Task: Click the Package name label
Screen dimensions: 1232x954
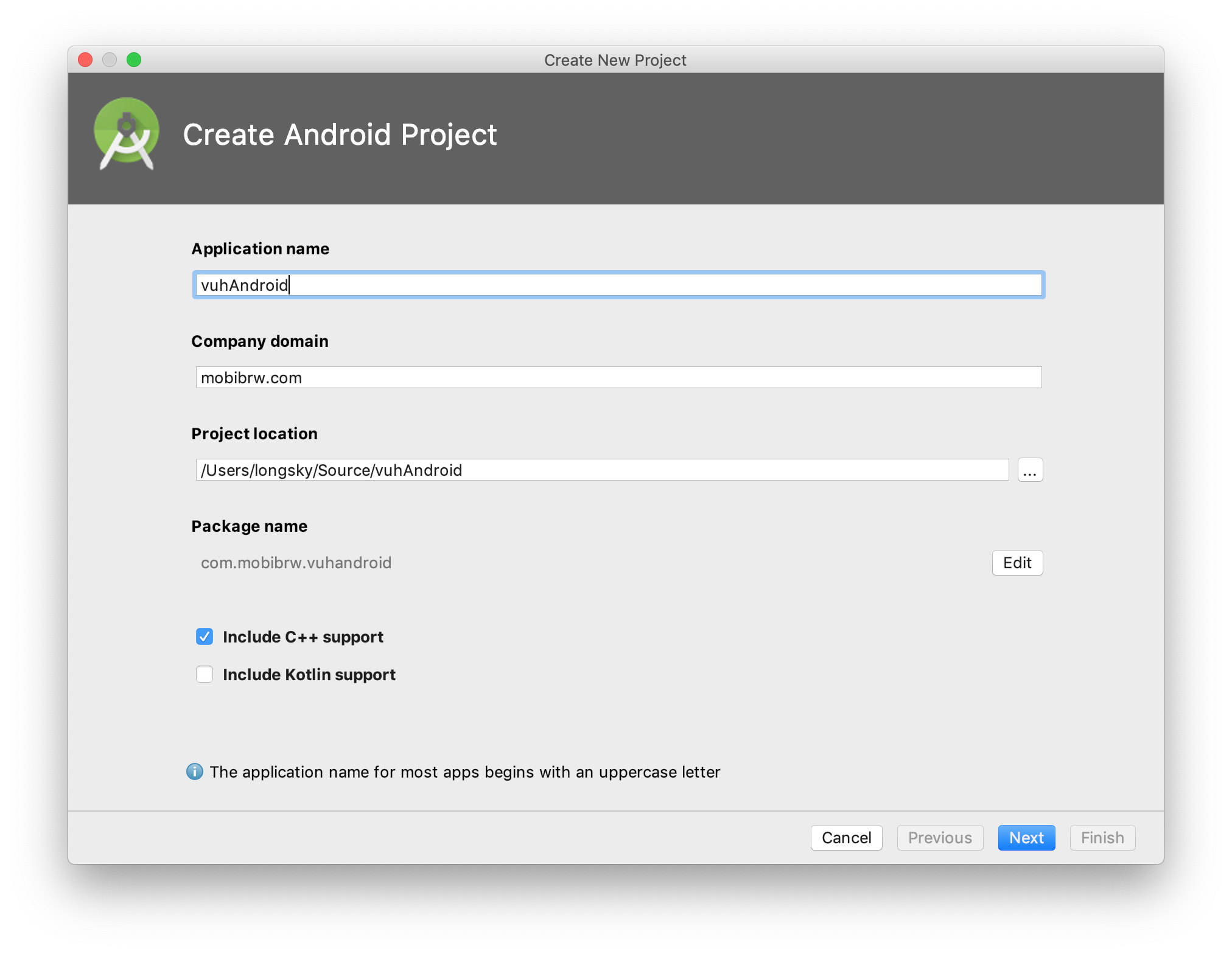Action: pos(250,526)
